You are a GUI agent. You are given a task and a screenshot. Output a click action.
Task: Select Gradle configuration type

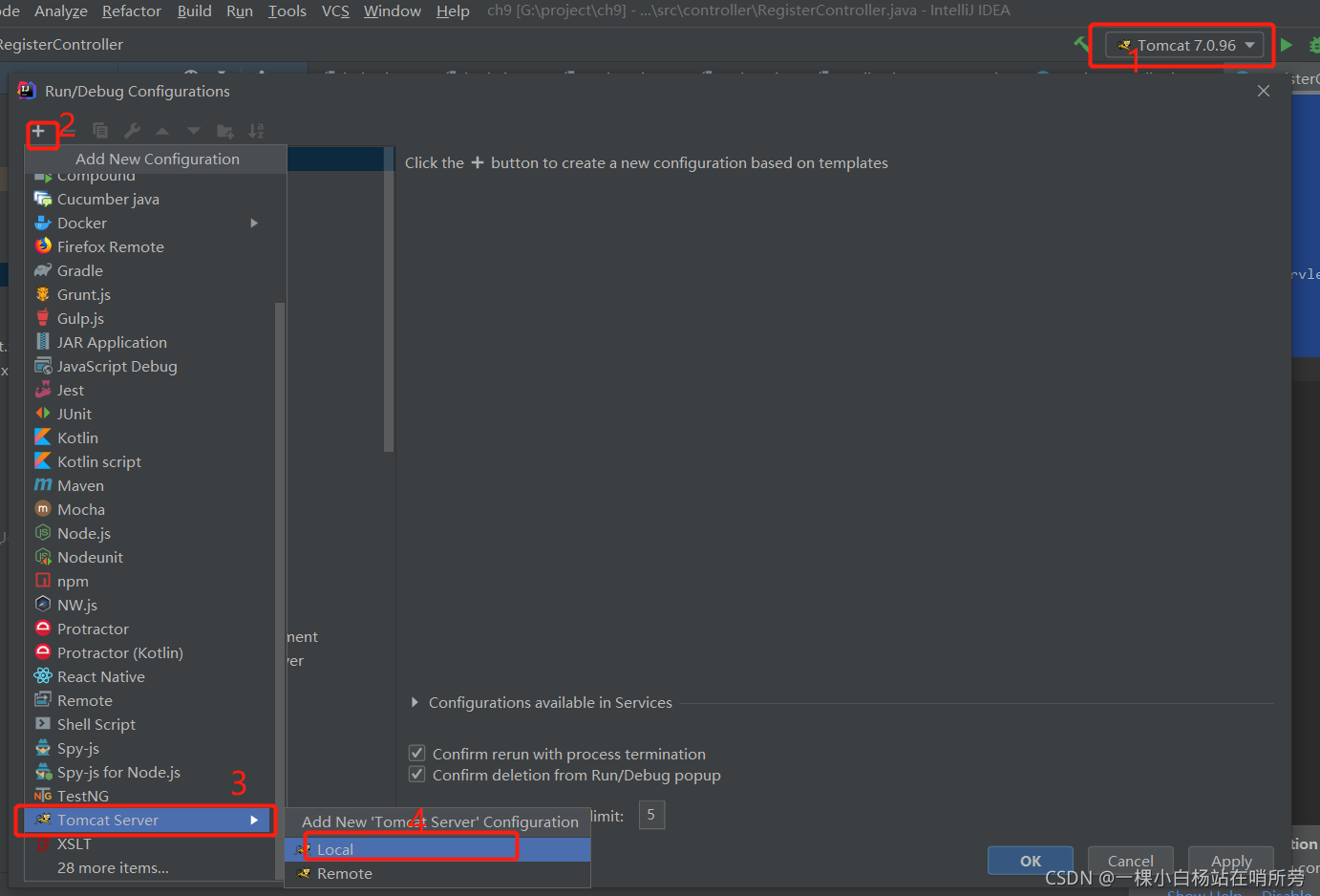tap(150, 270)
